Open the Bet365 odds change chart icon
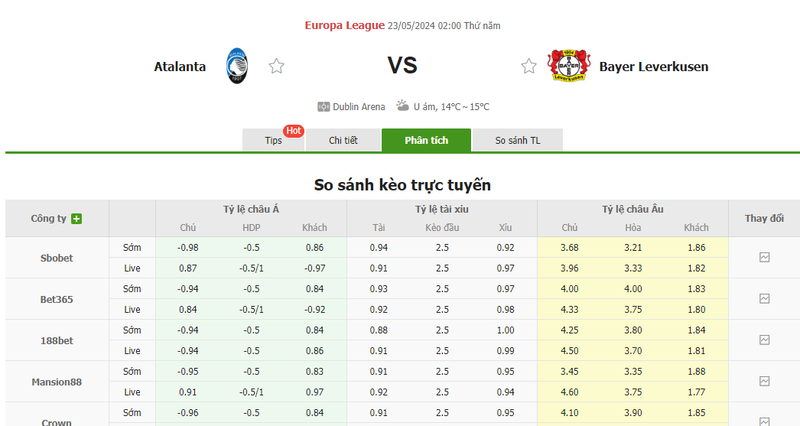This screenshot has height=426, width=800. tap(764, 299)
